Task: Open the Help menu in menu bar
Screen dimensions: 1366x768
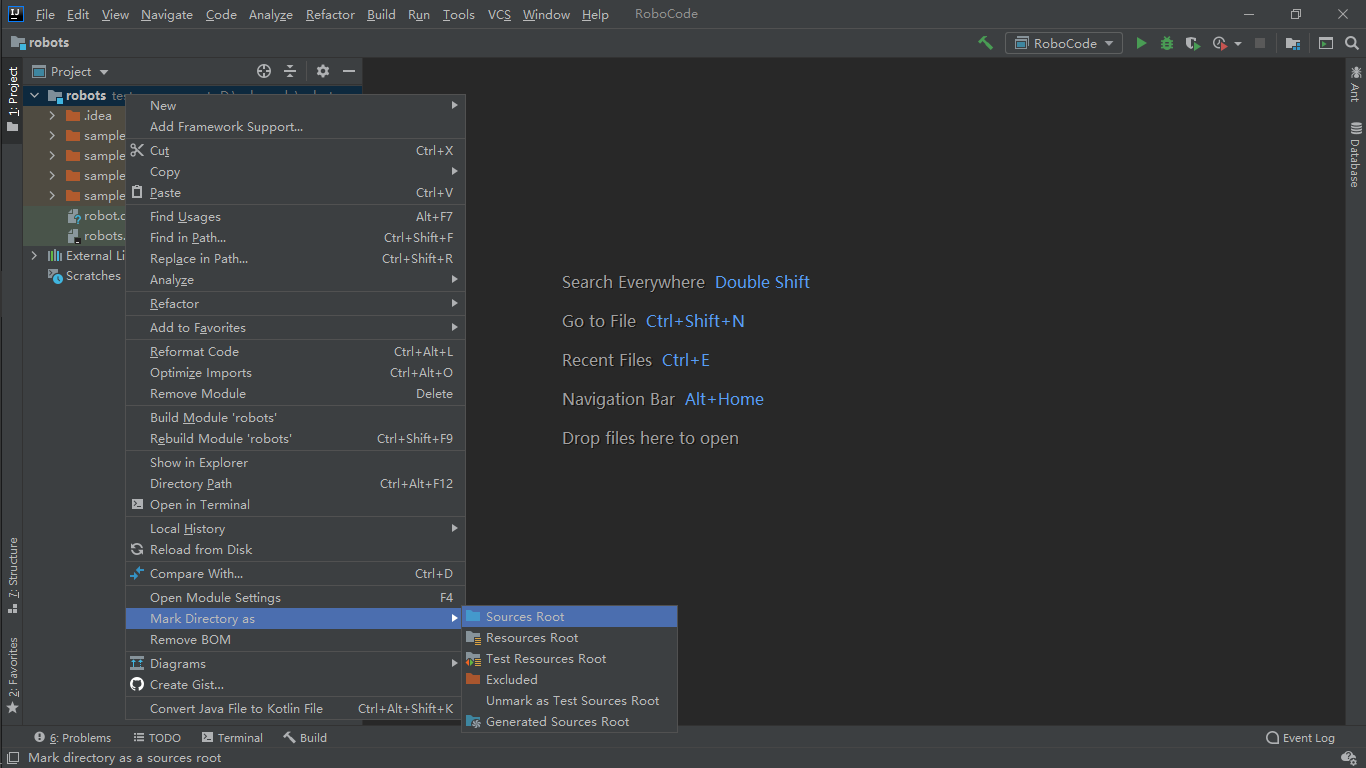Action: pyautogui.click(x=595, y=14)
